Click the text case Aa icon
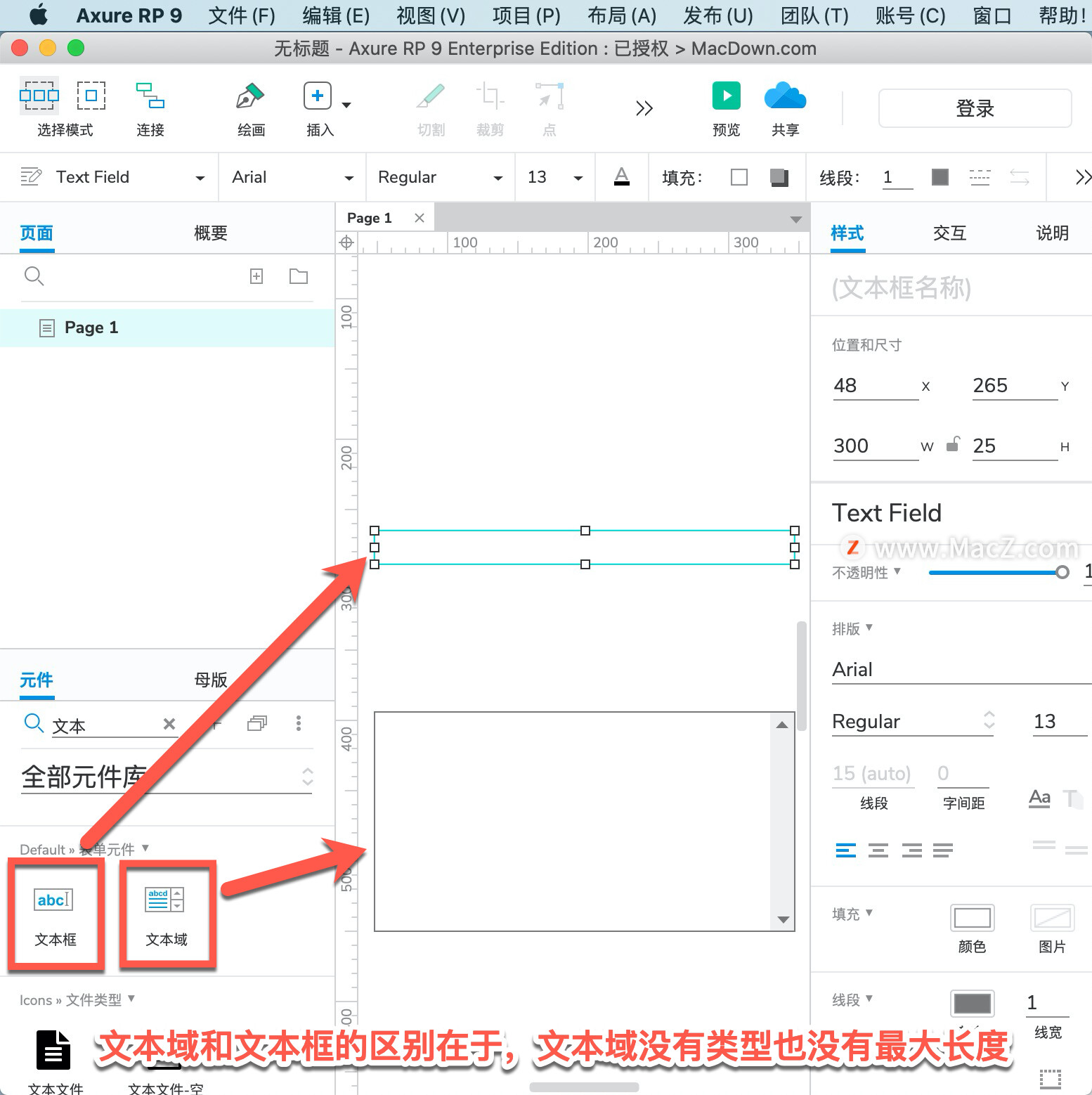The height and width of the screenshot is (1095, 1092). click(1039, 798)
